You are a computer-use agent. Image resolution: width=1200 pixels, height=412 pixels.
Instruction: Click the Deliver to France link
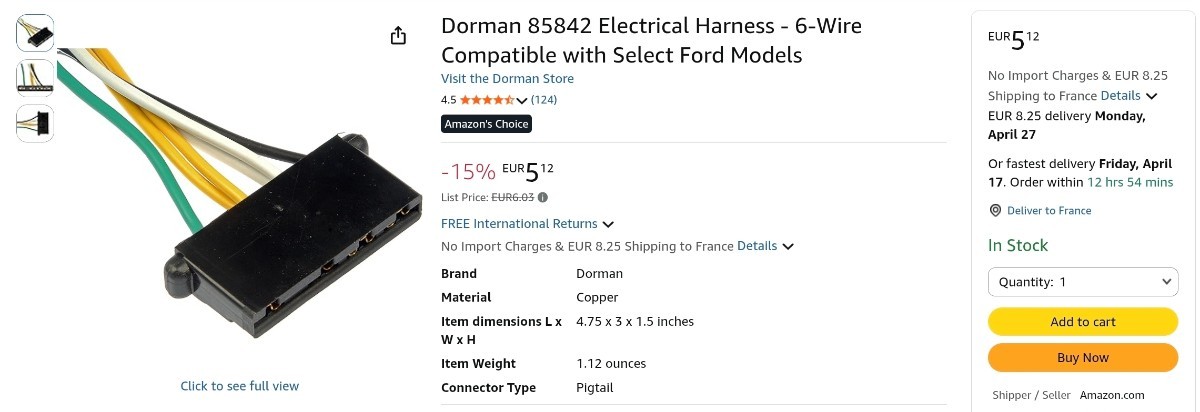[x=1049, y=211]
